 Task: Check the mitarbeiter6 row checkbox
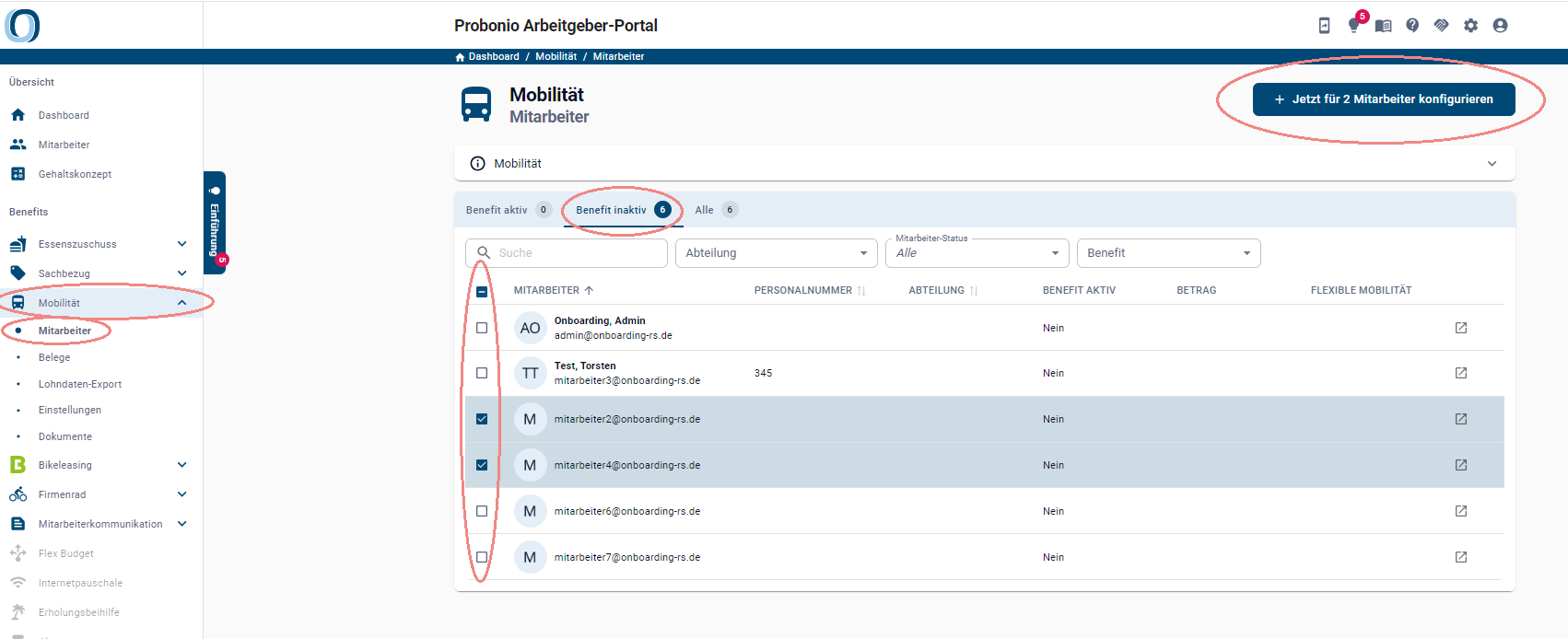point(482,511)
